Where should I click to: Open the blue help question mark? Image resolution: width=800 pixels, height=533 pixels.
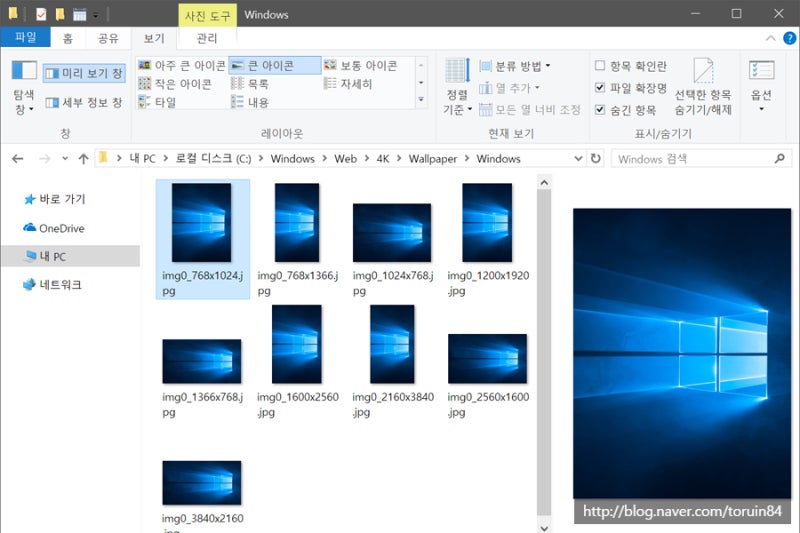tap(789, 38)
